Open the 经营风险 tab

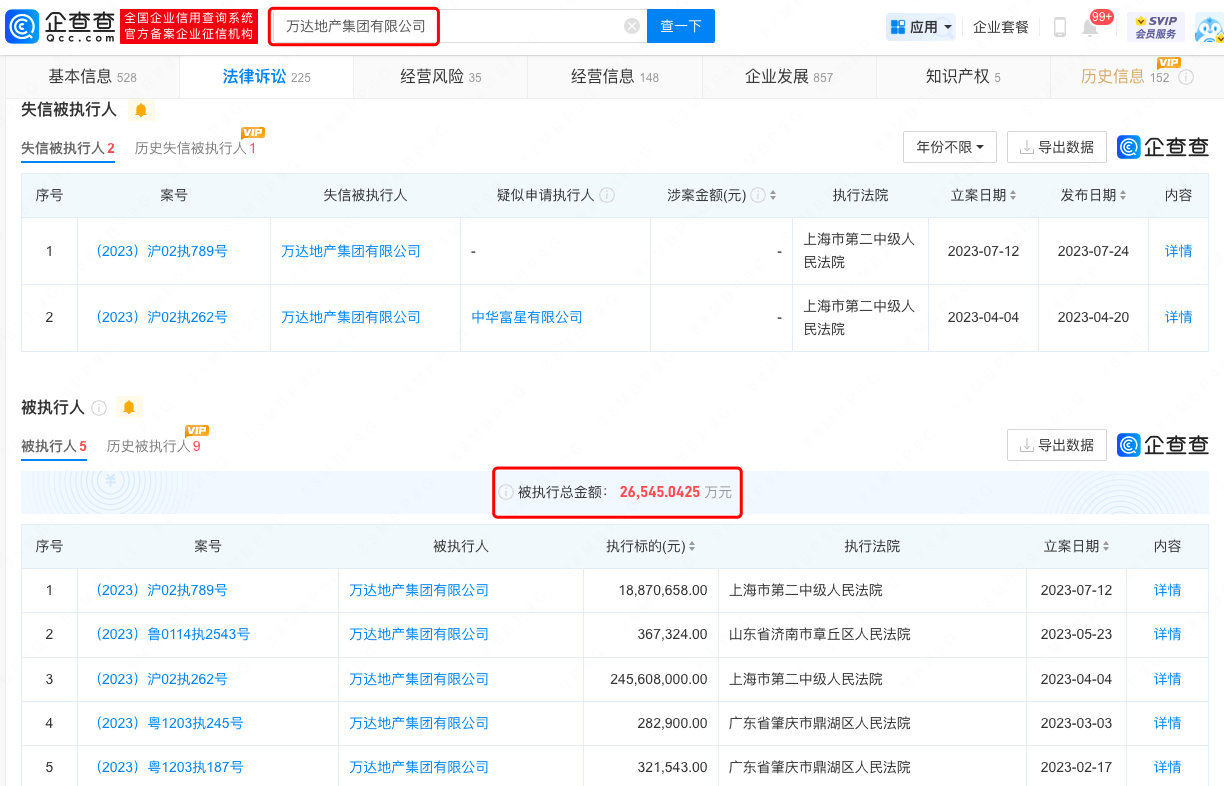[441, 77]
